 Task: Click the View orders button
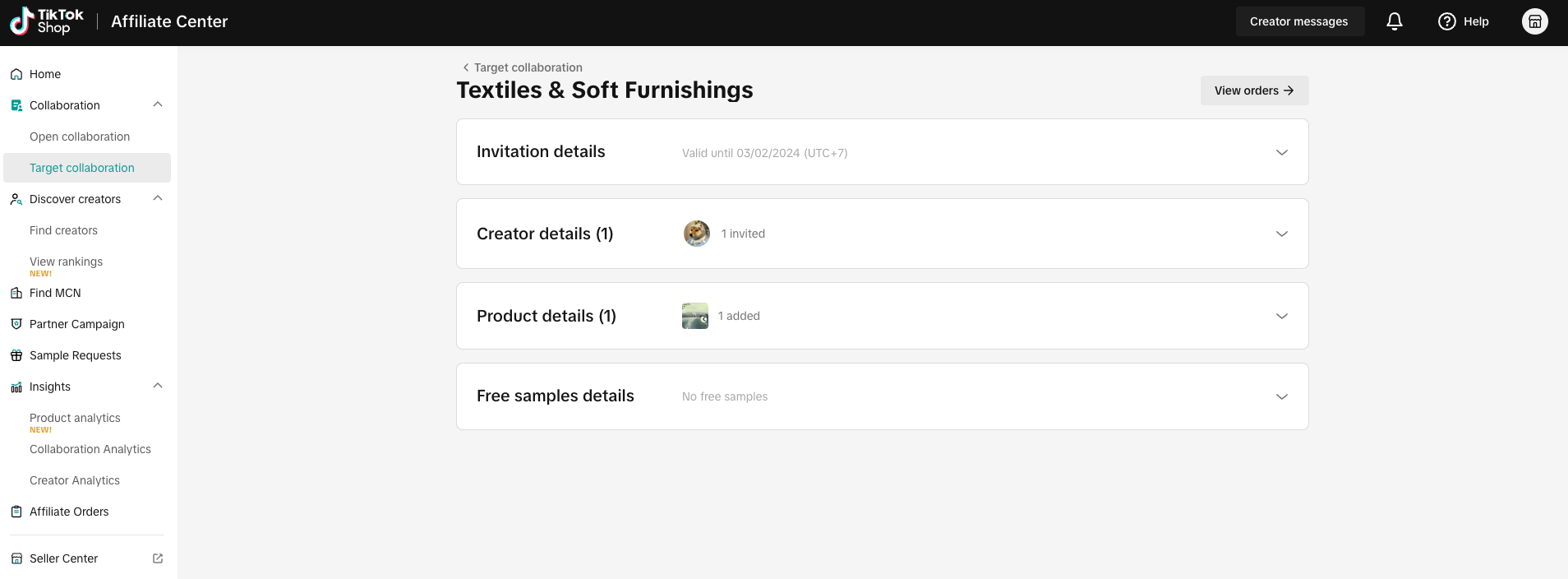(1254, 90)
